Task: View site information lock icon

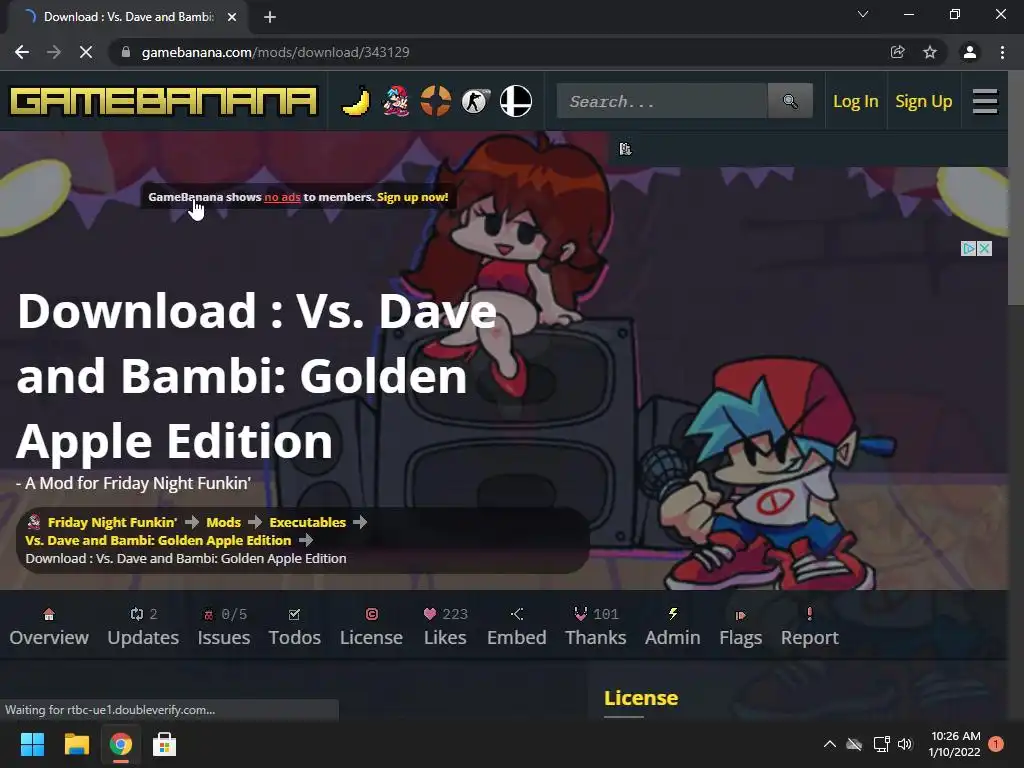Action: 126,52
